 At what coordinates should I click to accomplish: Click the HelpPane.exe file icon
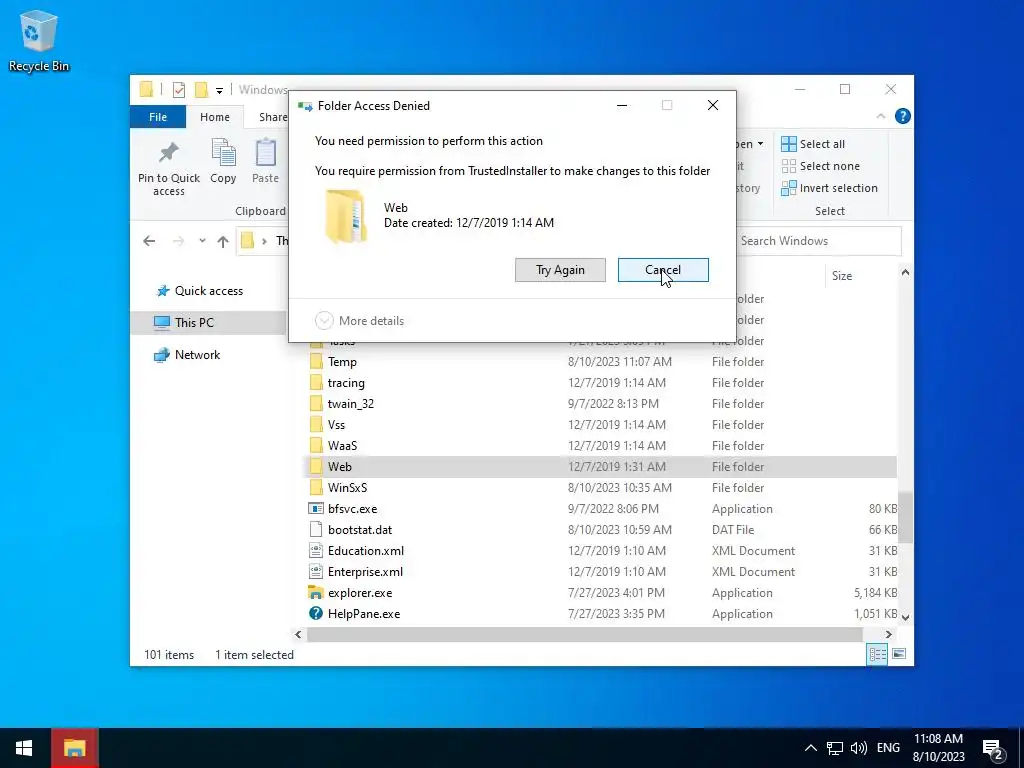pos(315,613)
